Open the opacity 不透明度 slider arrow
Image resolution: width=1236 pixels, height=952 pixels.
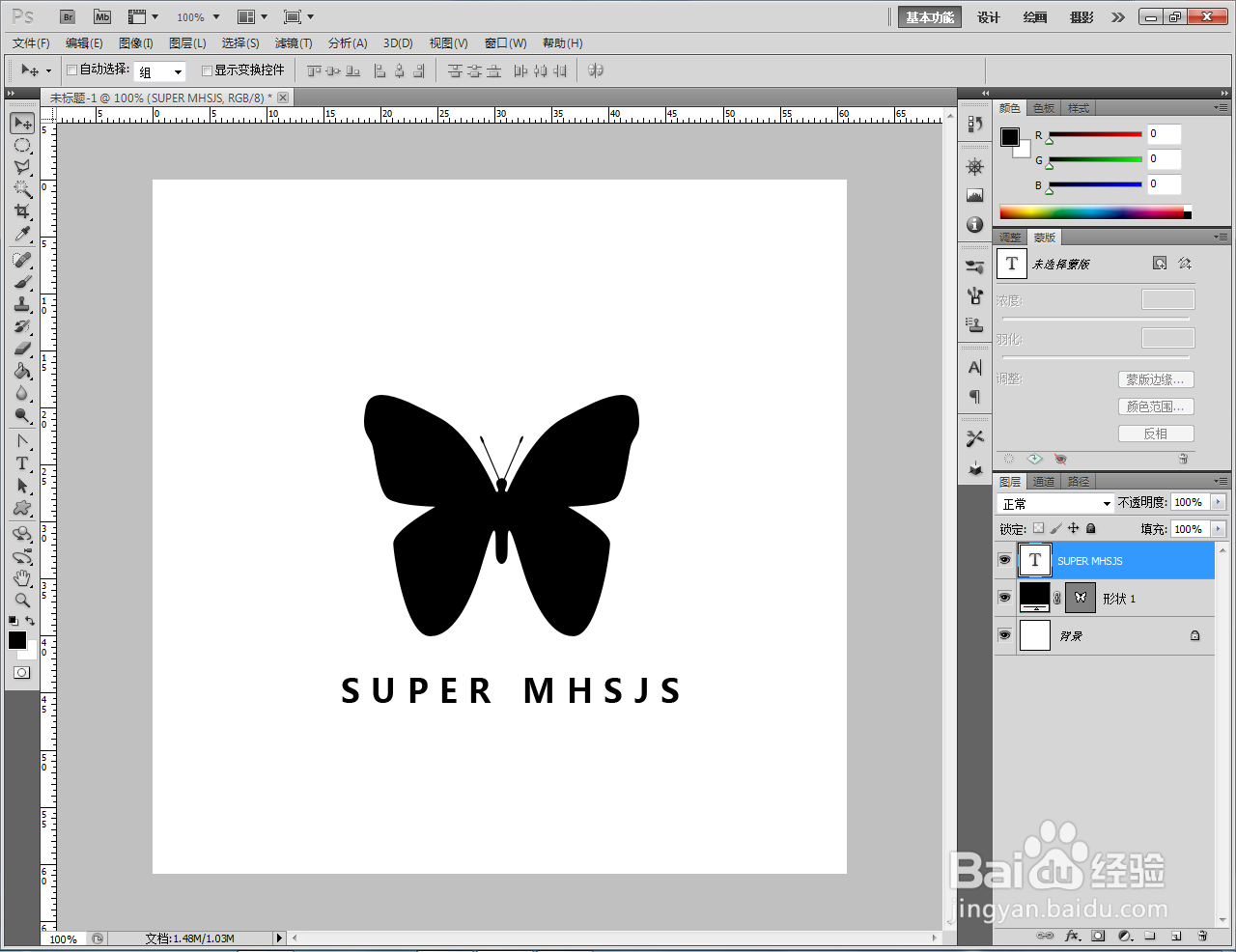click(1218, 502)
